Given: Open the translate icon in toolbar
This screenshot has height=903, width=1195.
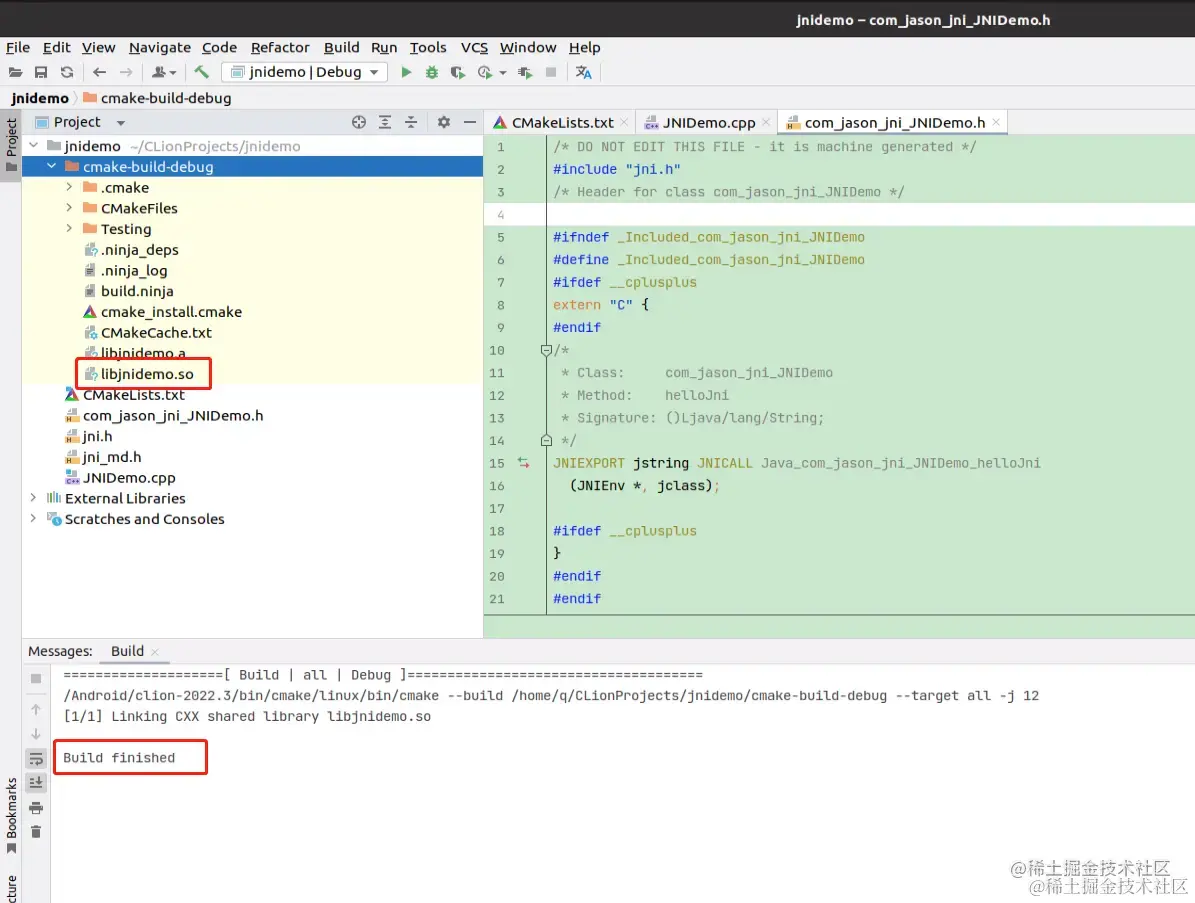Looking at the screenshot, I should tap(584, 72).
